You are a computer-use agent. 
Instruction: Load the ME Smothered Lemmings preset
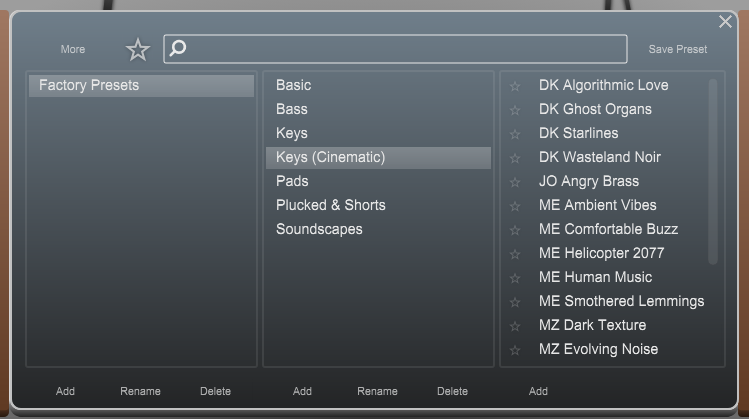coord(621,301)
